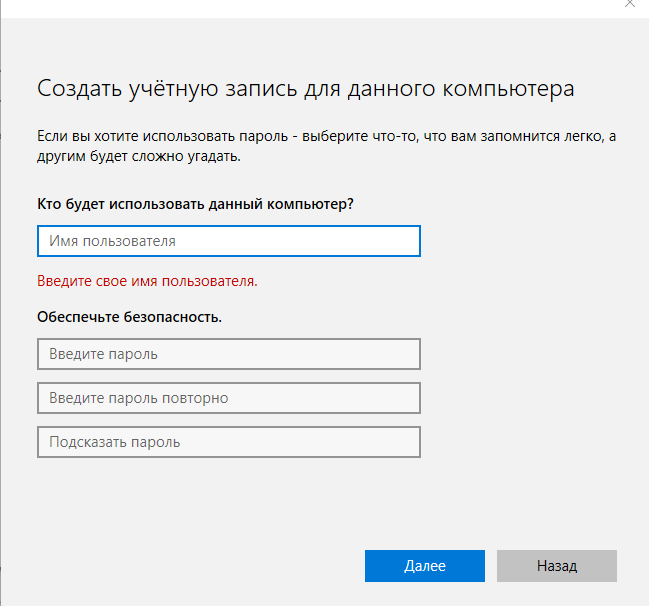Click the "Имя пользователя" username field
This screenshot has height=606, width=649.
pos(228,241)
